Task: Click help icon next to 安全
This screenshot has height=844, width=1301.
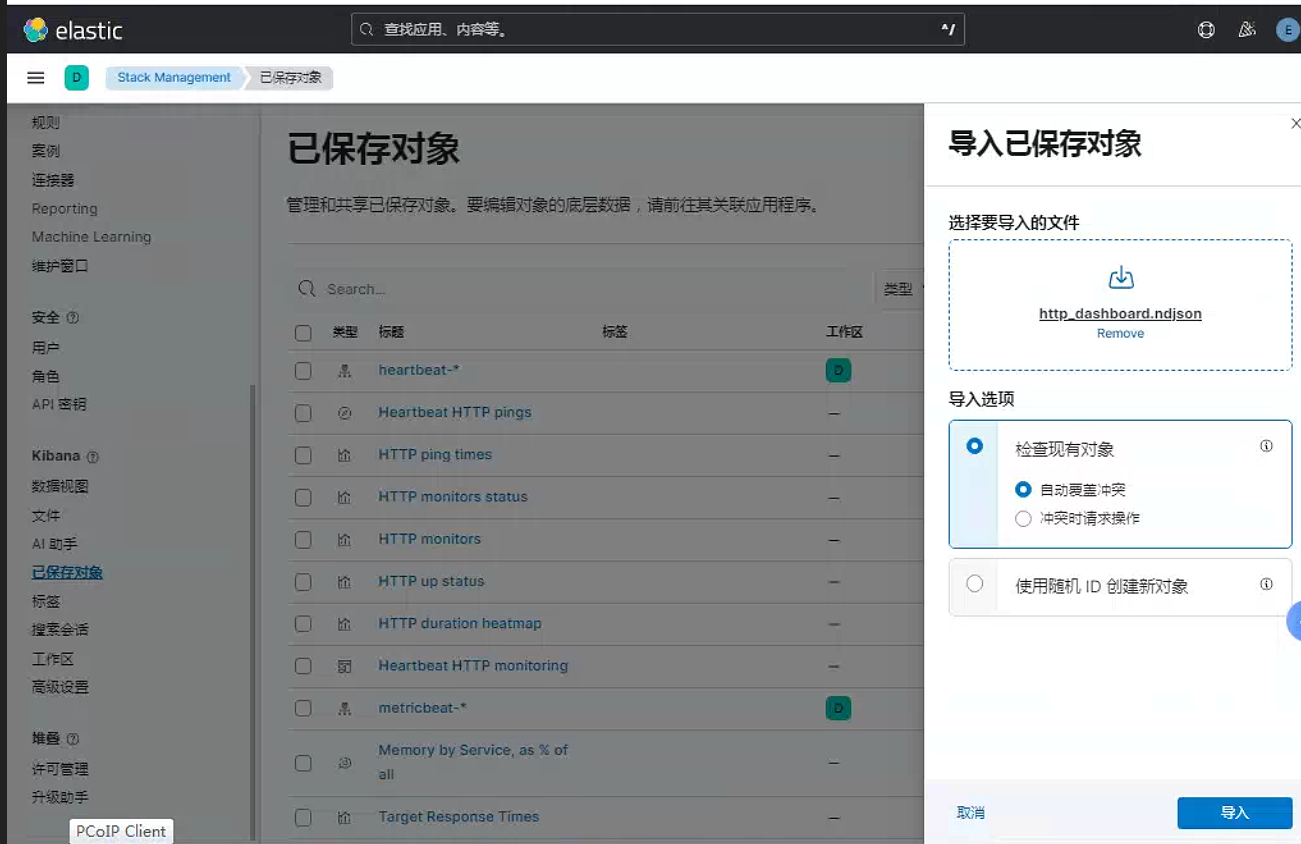Action: pyautogui.click(x=72, y=318)
